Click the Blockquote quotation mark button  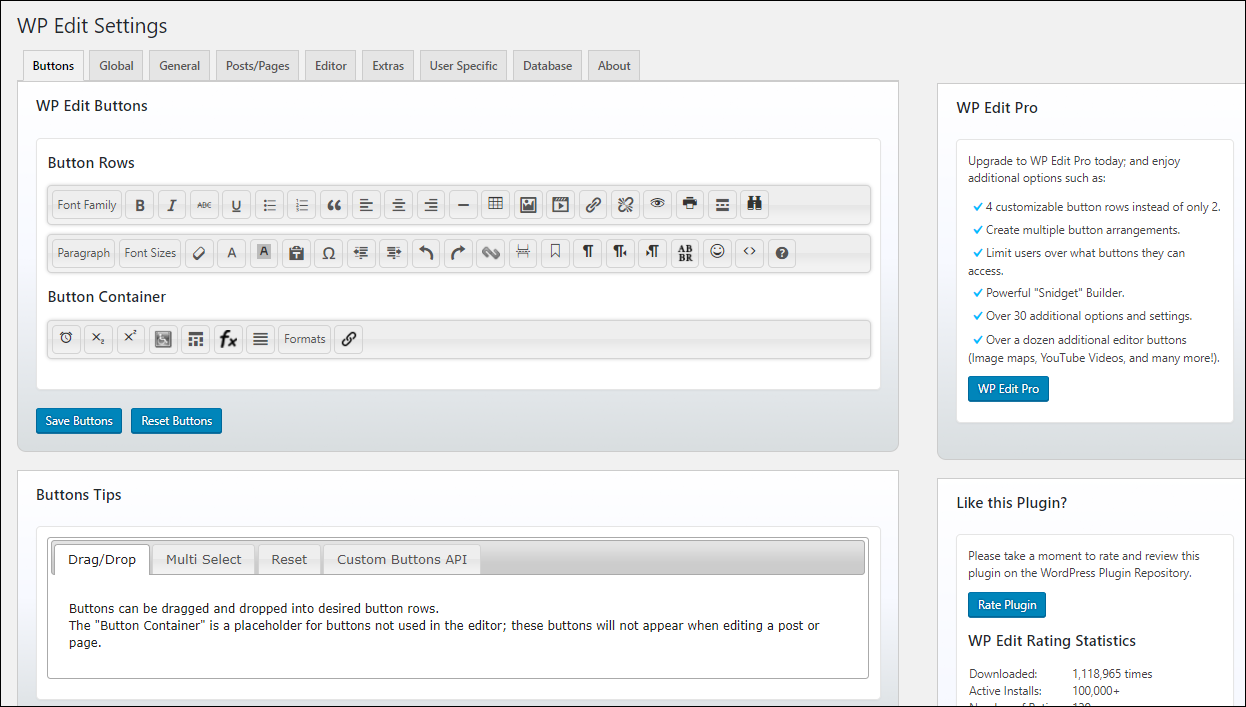click(334, 205)
